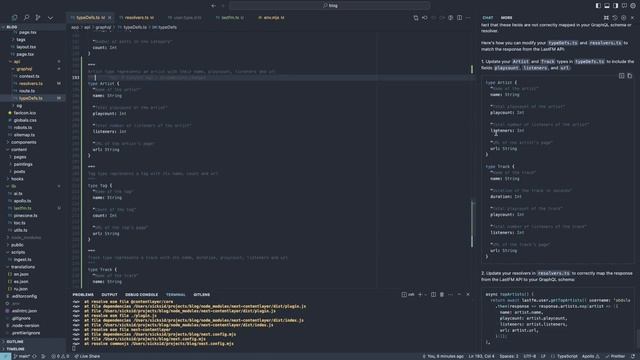
Task: Open the MORE tab in side panel
Action: [x=506, y=18]
